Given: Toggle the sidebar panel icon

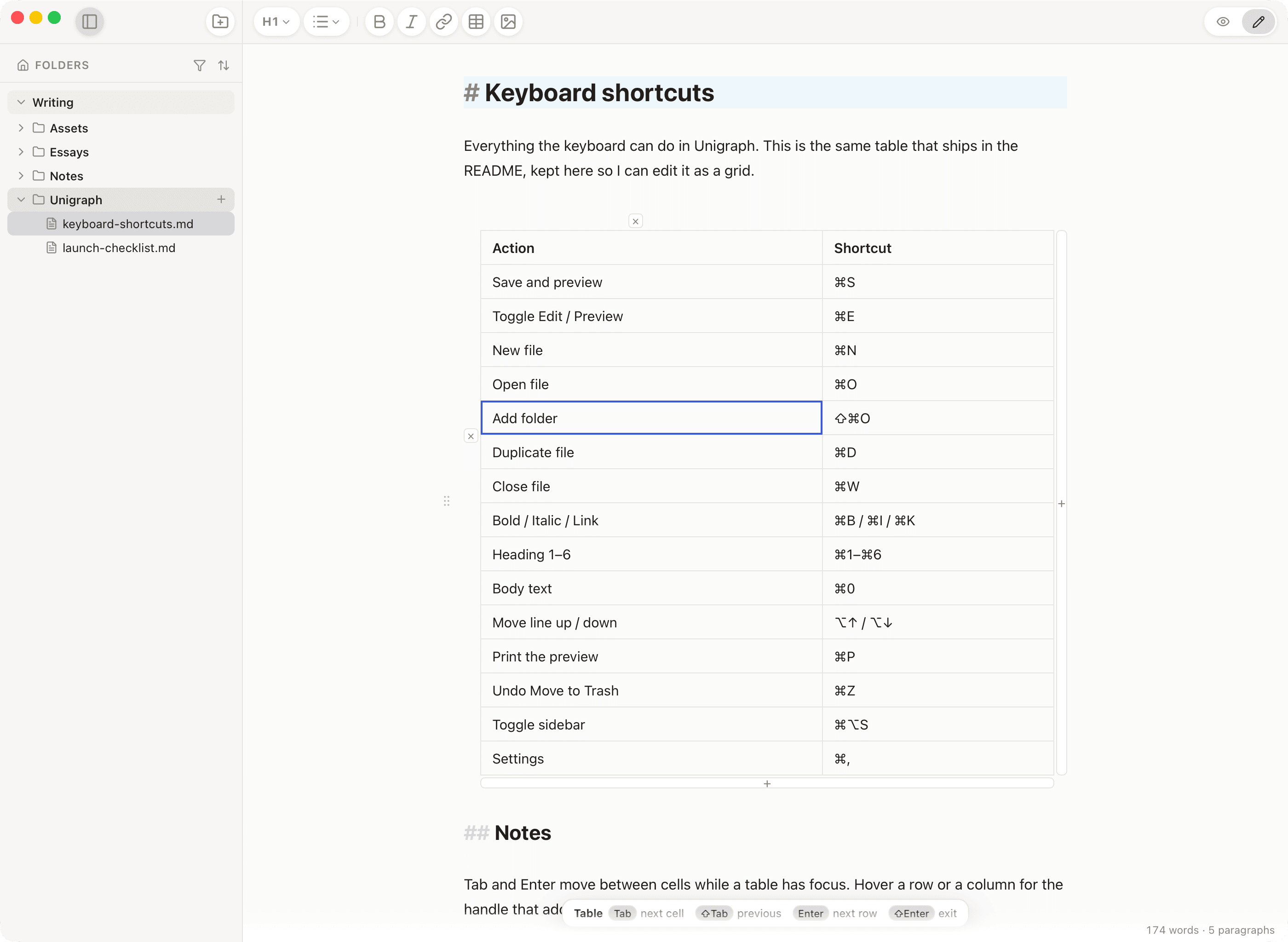Looking at the screenshot, I should click(90, 22).
